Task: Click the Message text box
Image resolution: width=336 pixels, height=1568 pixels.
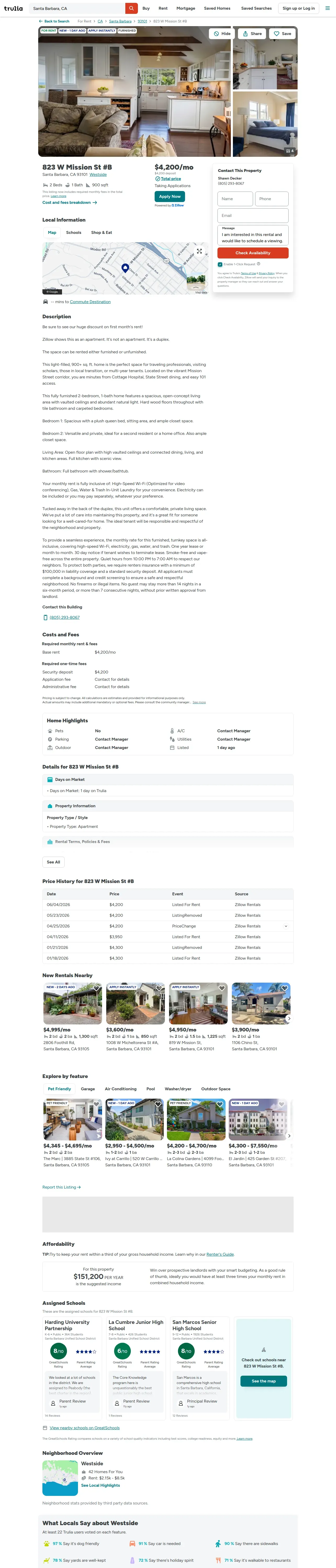Action: (x=253, y=235)
